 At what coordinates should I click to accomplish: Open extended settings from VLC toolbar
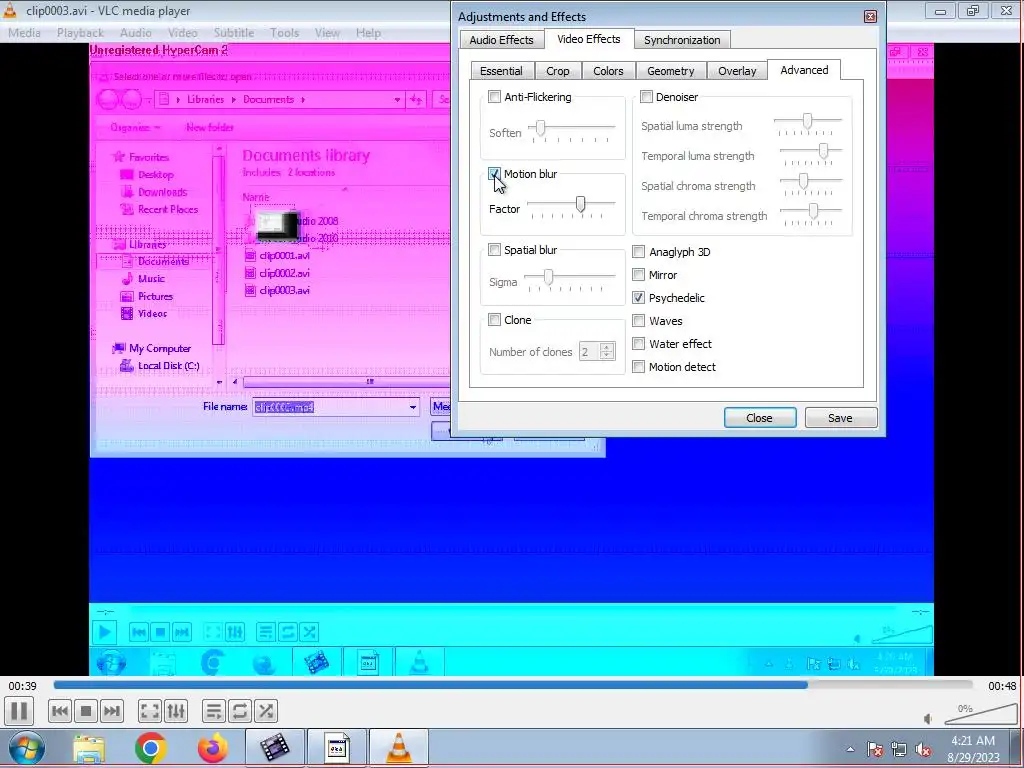pos(176,711)
